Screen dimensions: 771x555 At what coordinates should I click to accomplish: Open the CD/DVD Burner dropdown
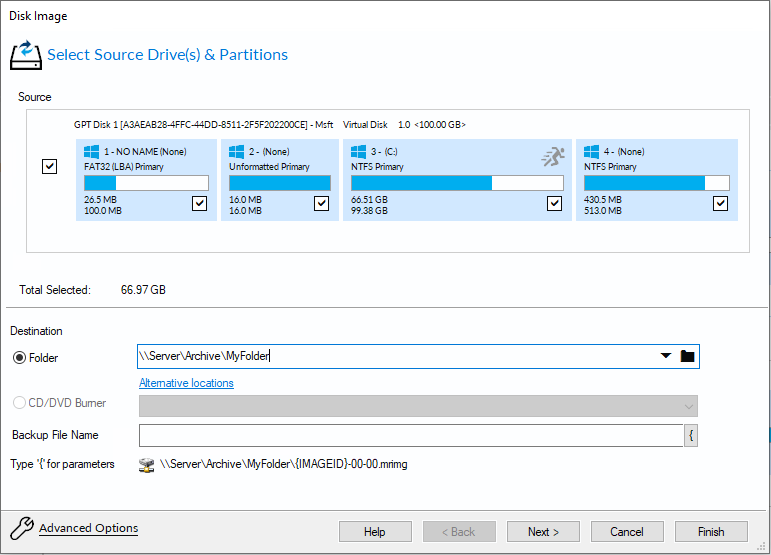(x=688, y=406)
